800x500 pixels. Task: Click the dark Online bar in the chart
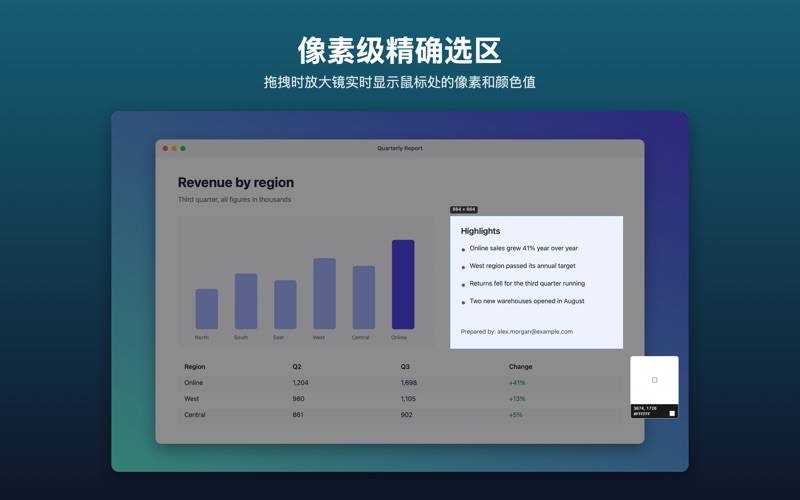coord(403,285)
